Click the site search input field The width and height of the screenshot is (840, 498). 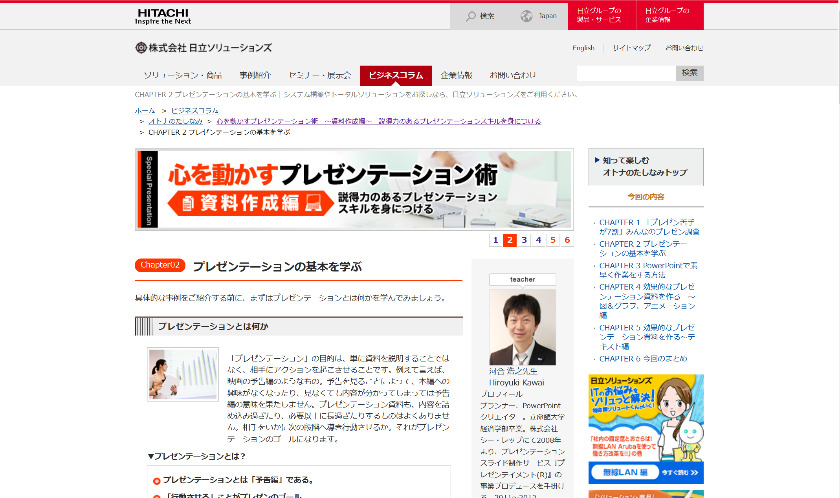[x=626, y=73]
